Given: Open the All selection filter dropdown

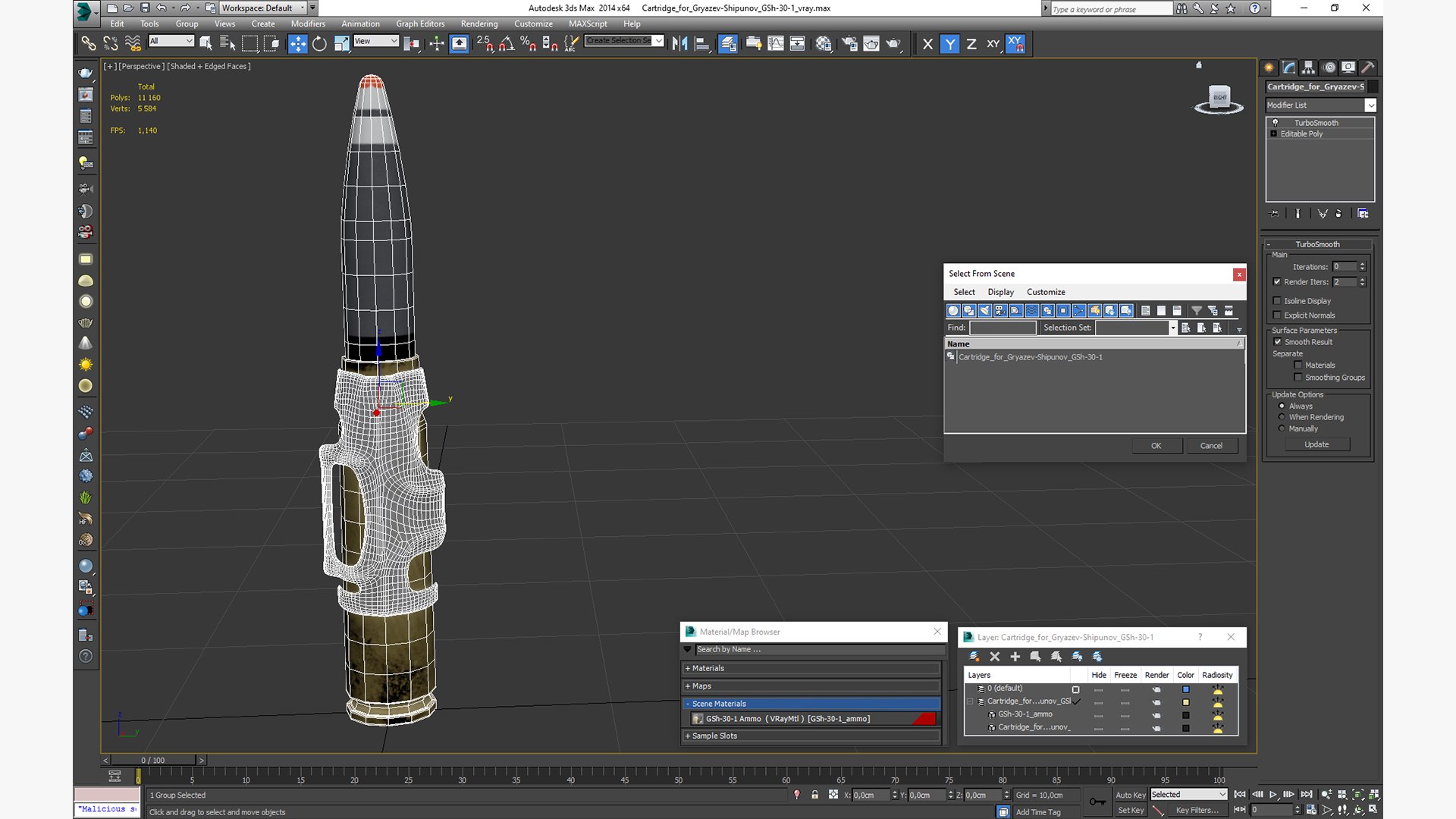Looking at the screenshot, I should click(x=171, y=41).
